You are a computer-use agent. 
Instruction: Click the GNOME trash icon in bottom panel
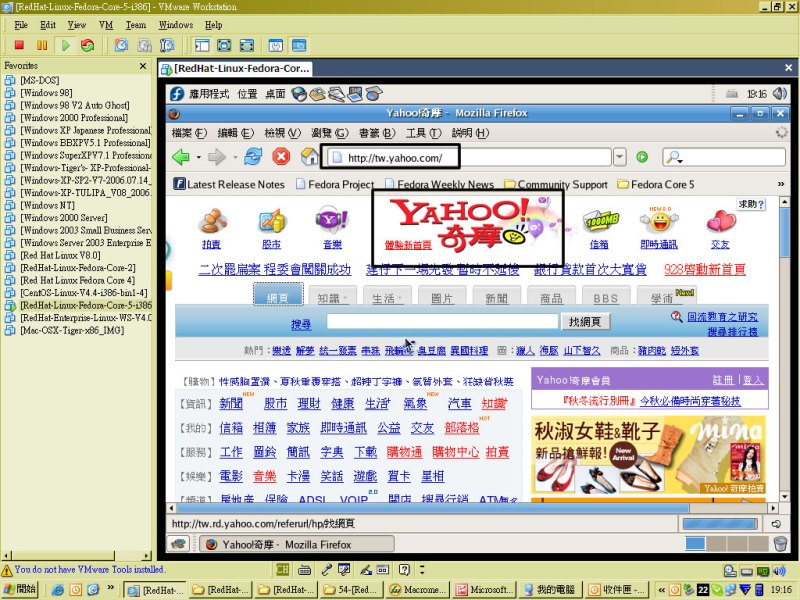point(780,543)
